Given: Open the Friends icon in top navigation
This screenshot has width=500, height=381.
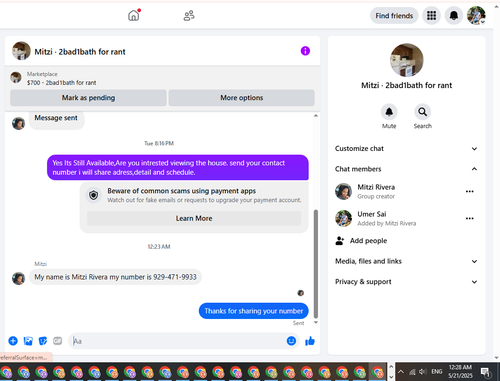Looking at the screenshot, I should (189, 16).
